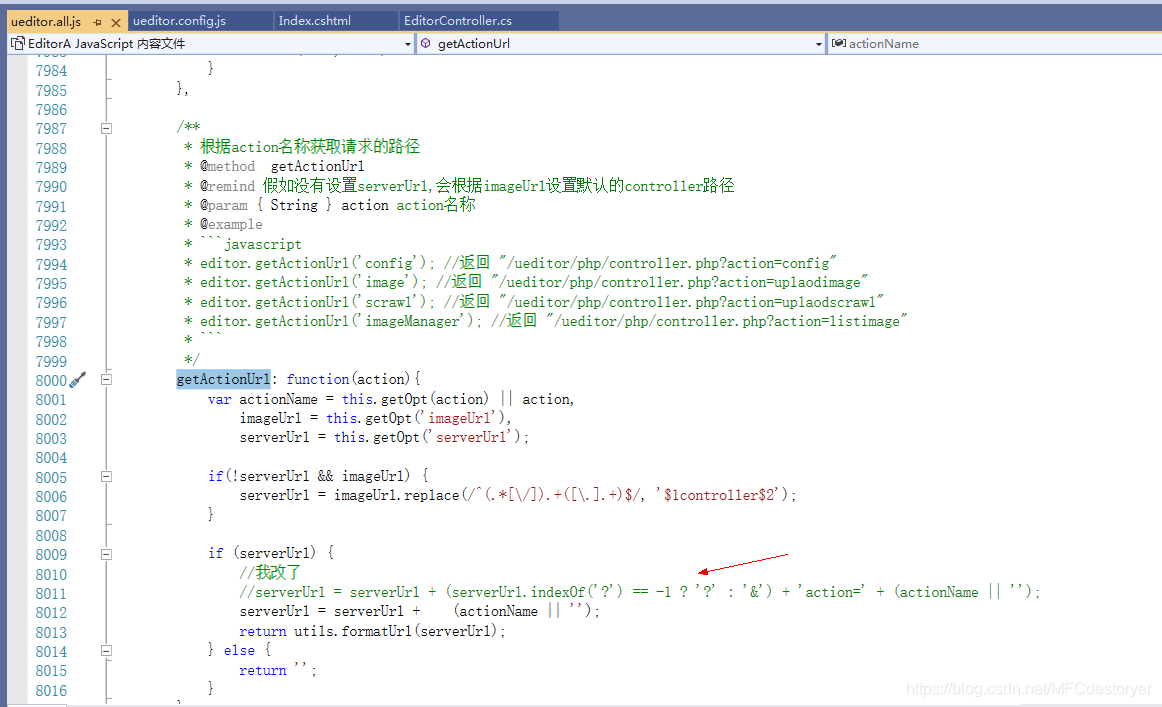The width and height of the screenshot is (1162, 707).
Task: Close the ueditor.all.js tab
Action: (116, 22)
